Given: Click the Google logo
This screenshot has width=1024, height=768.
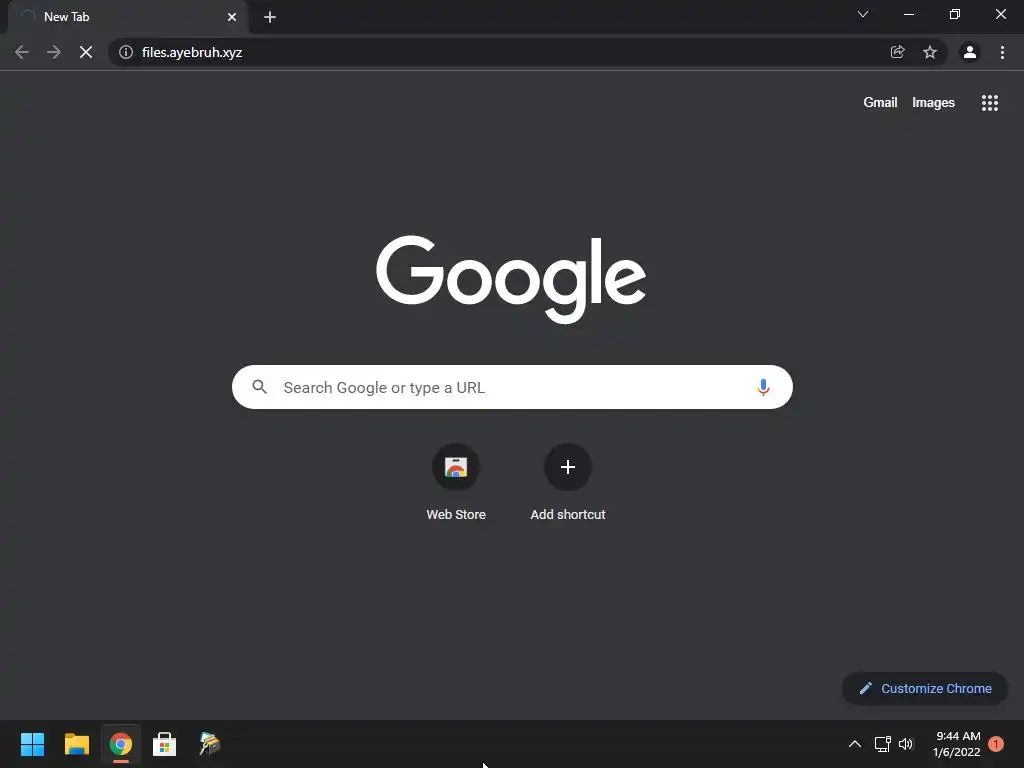Looking at the screenshot, I should tap(511, 279).
